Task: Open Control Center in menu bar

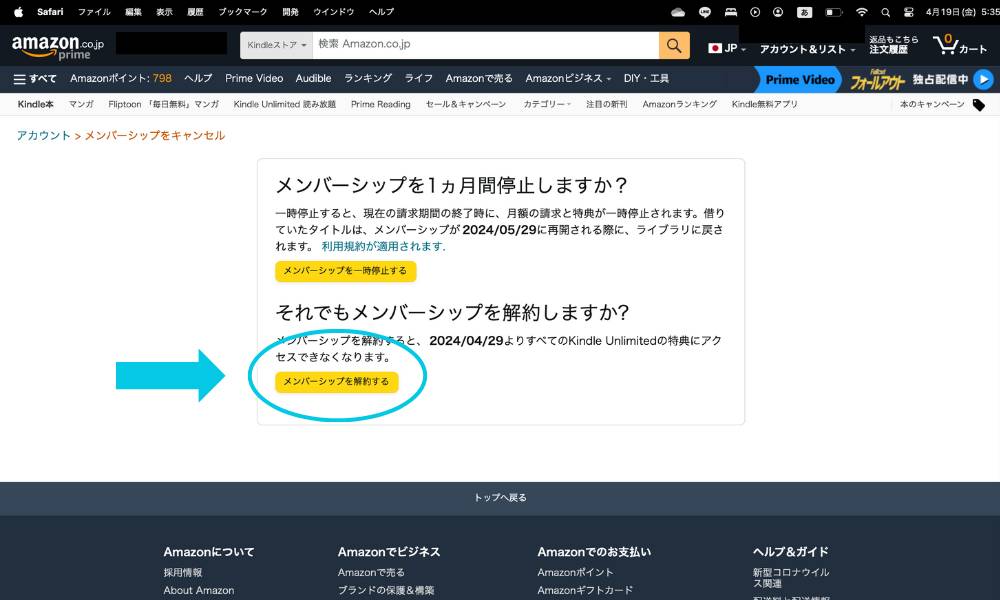Action: coord(909,12)
